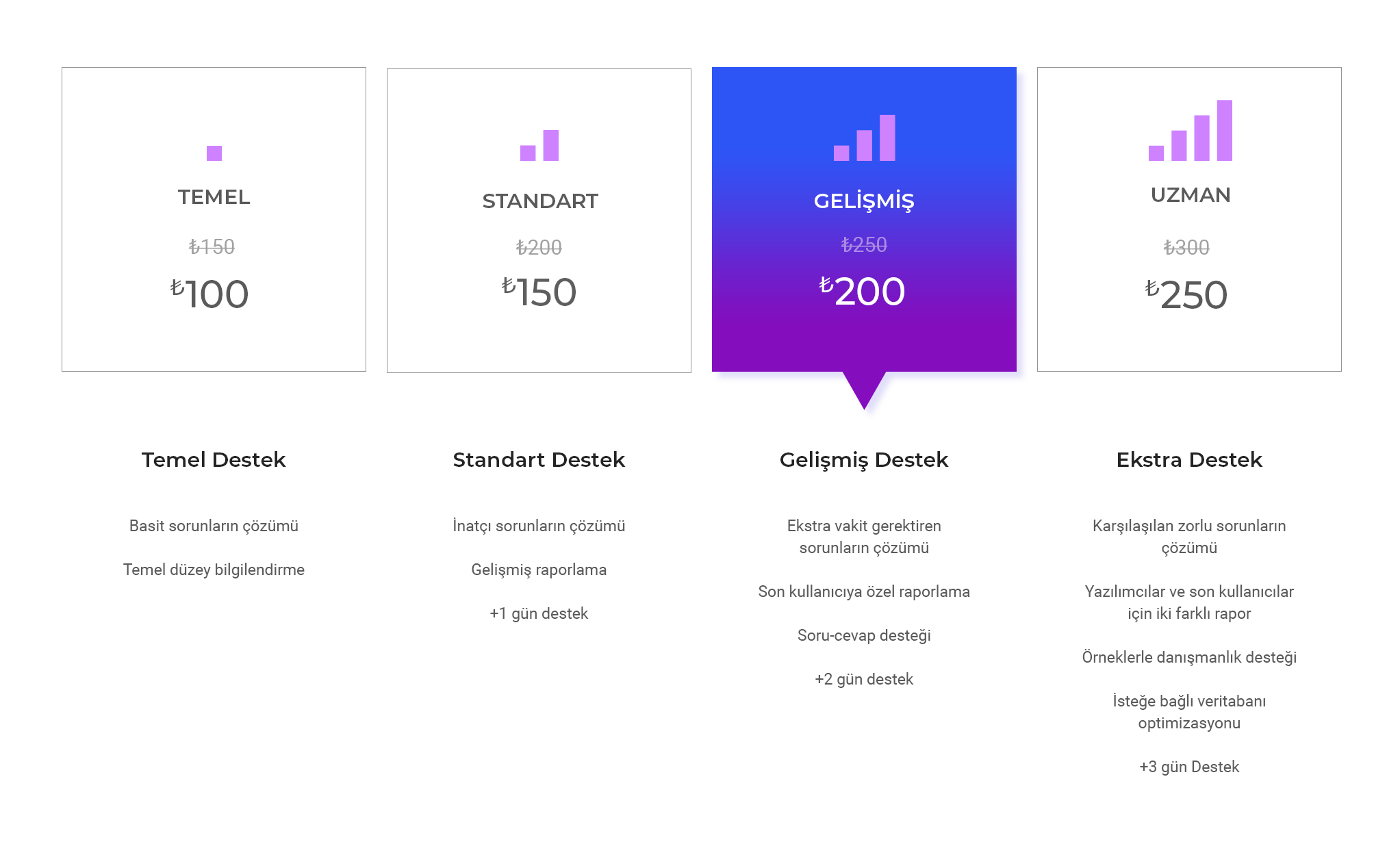The image size is (1400, 855).
Task: Click the four-bar icon on the UZMAN card
Action: point(1190,130)
